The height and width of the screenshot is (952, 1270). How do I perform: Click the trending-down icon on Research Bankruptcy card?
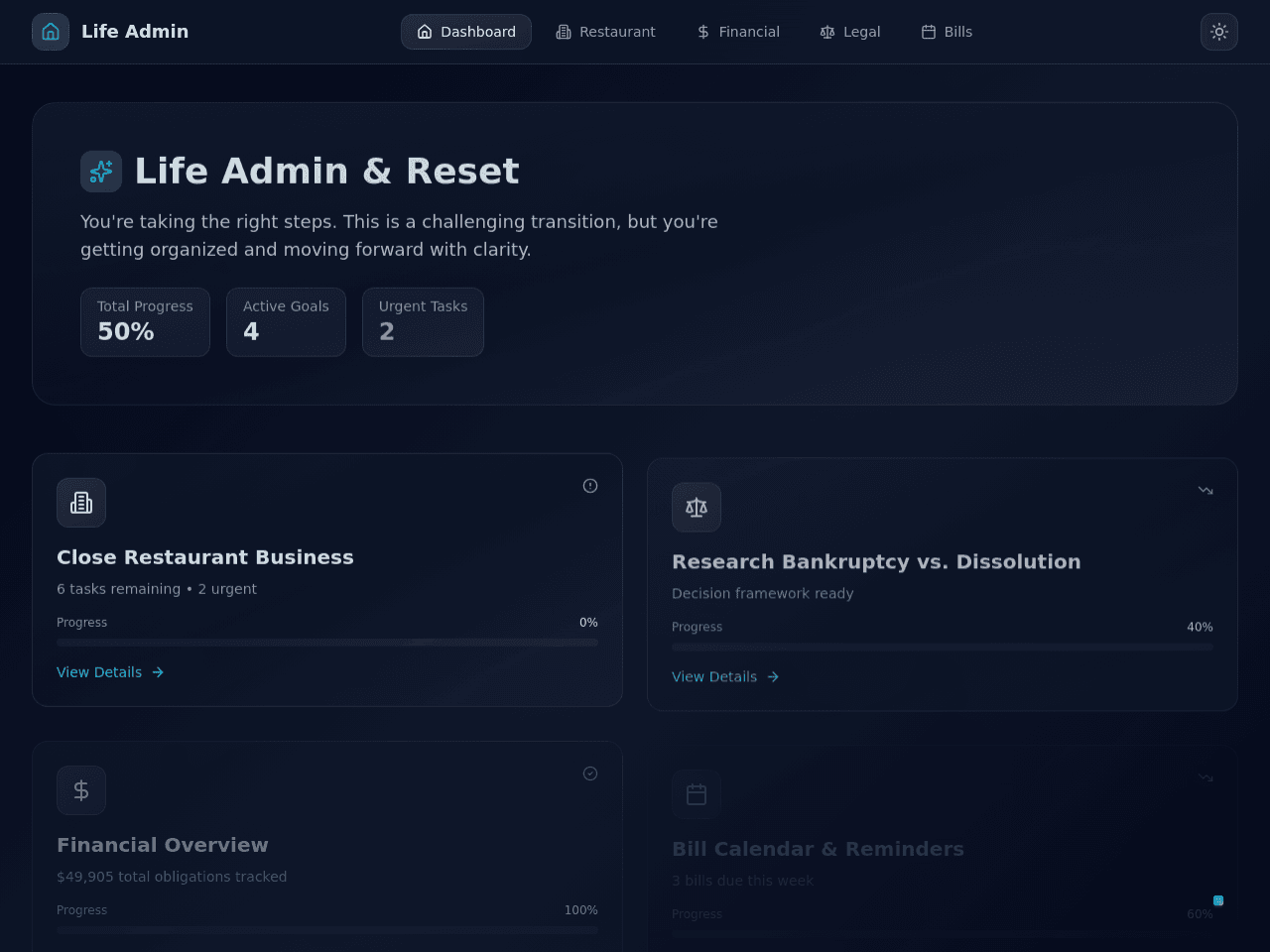[1206, 490]
